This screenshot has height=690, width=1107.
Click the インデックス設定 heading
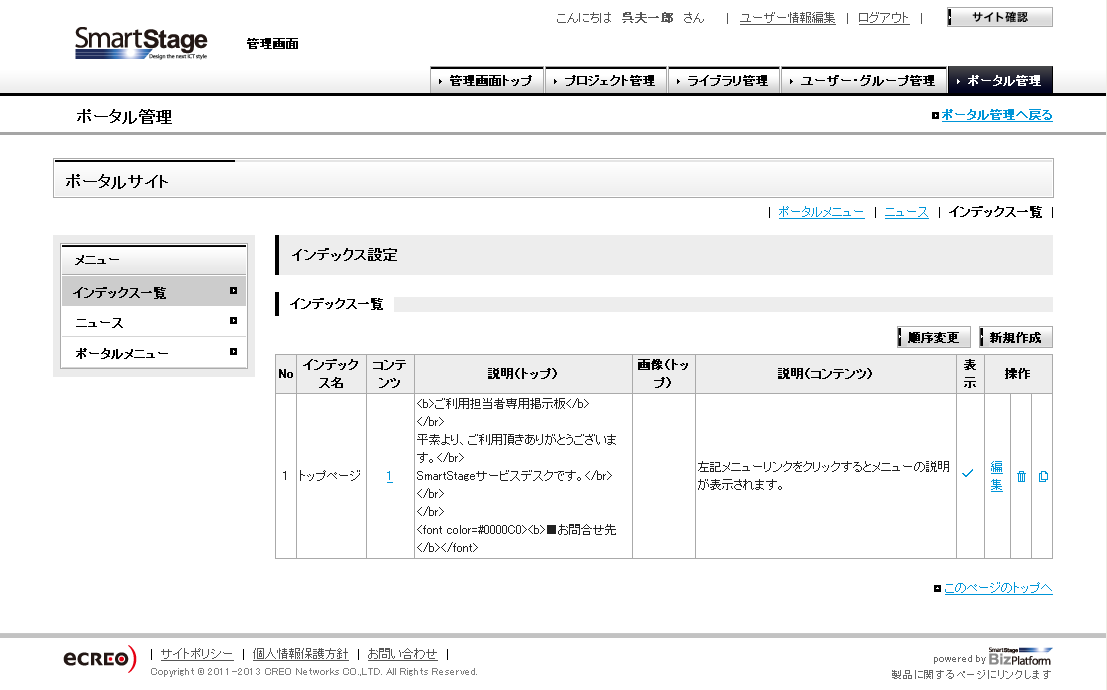(345, 255)
